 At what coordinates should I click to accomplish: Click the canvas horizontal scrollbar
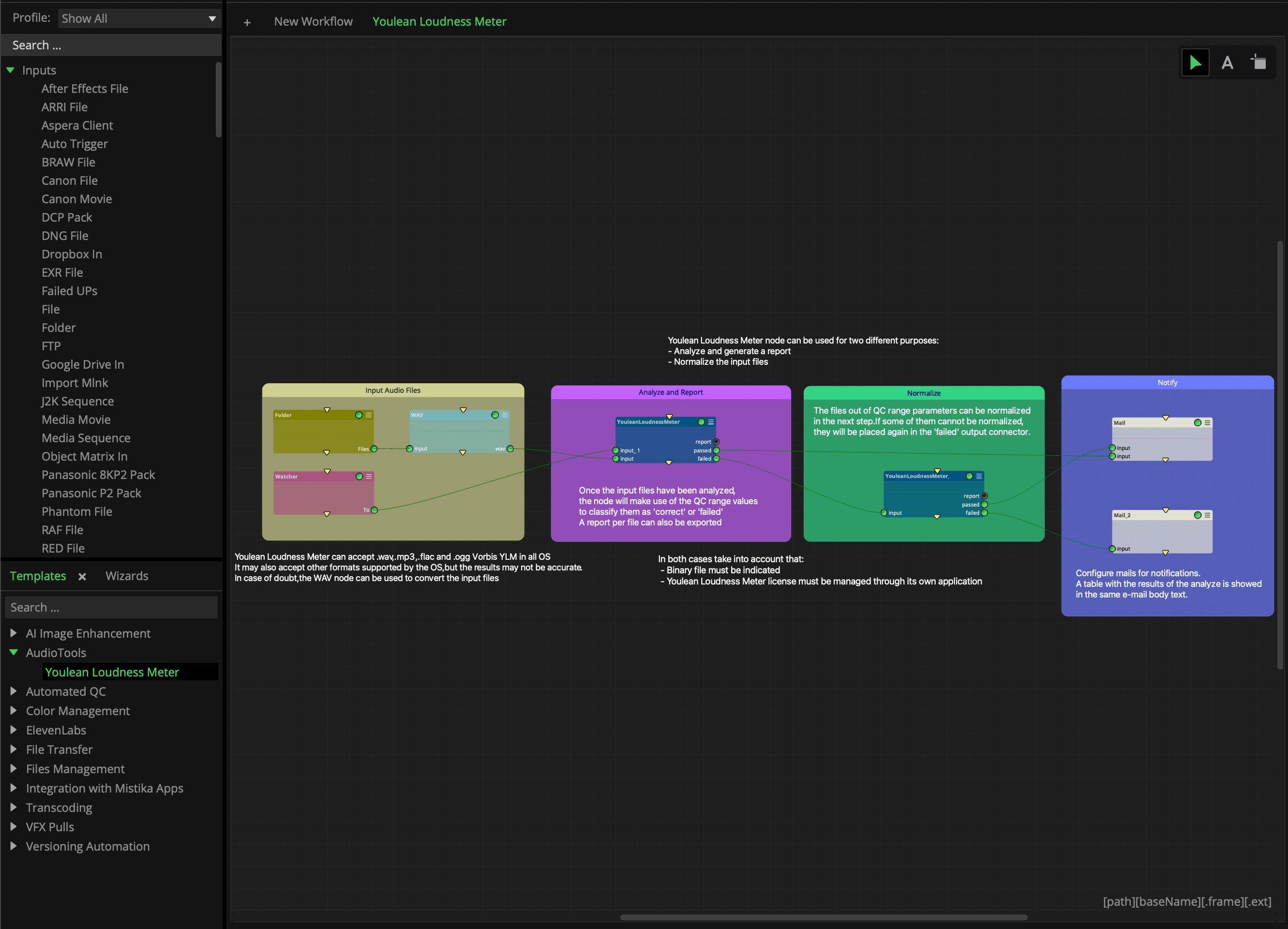[x=824, y=917]
